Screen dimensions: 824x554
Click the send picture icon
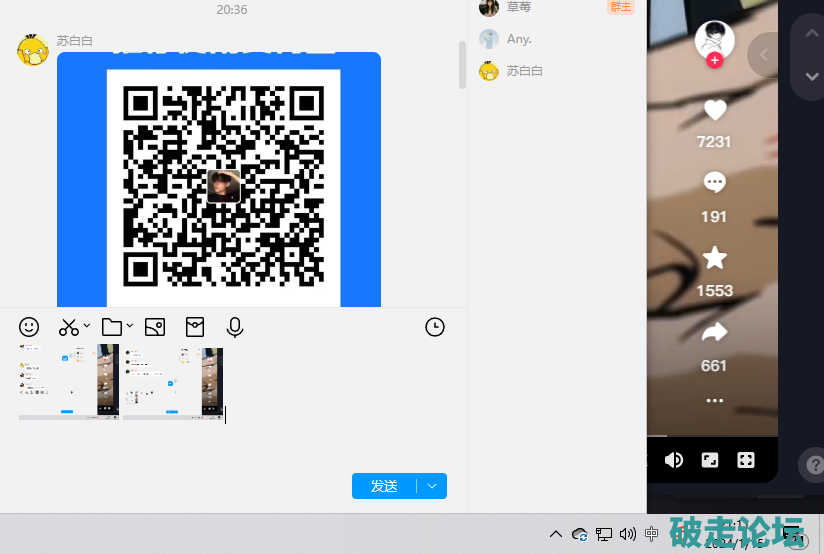154,327
